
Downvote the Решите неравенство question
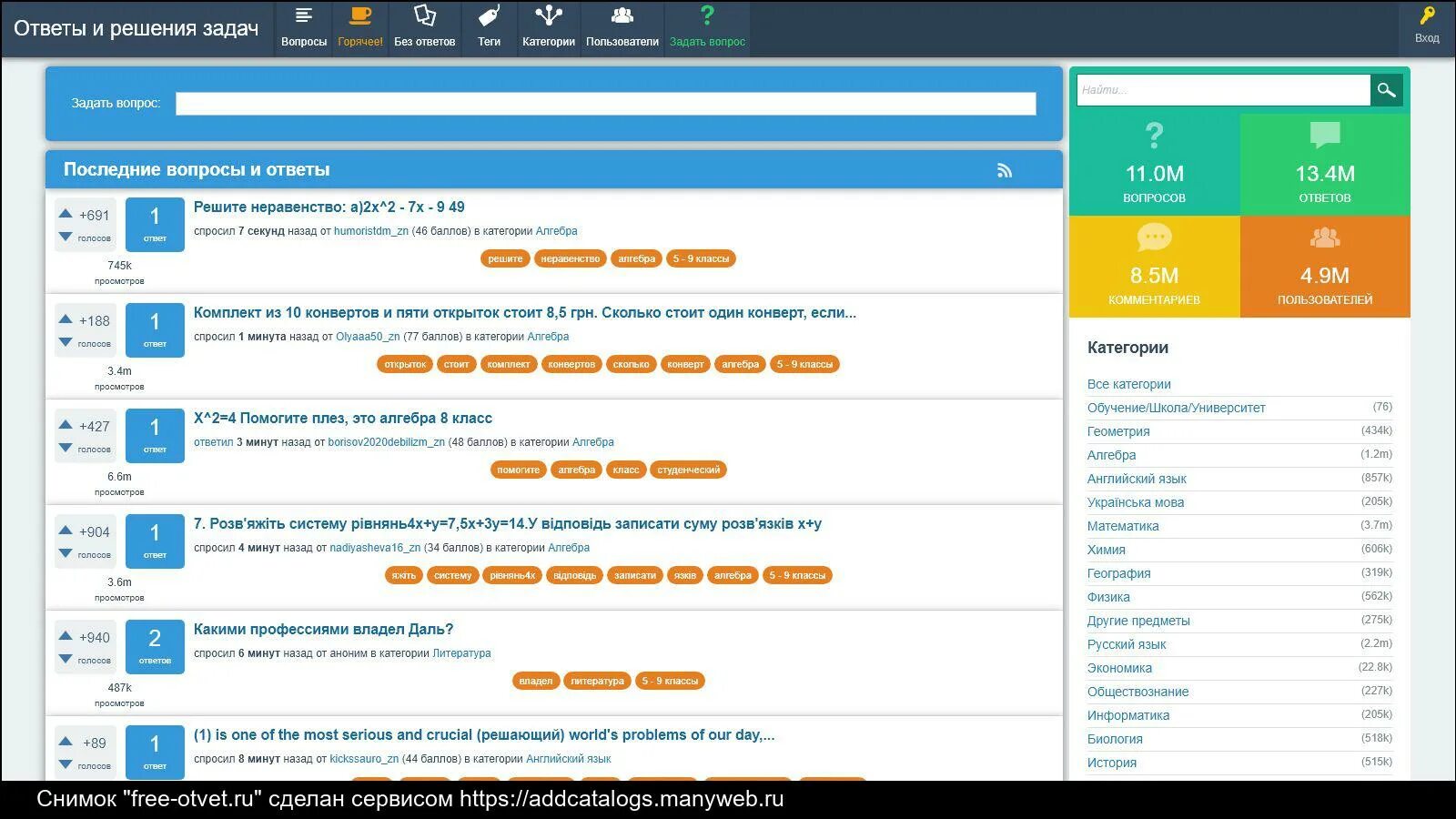pyautogui.click(x=66, y=237)
